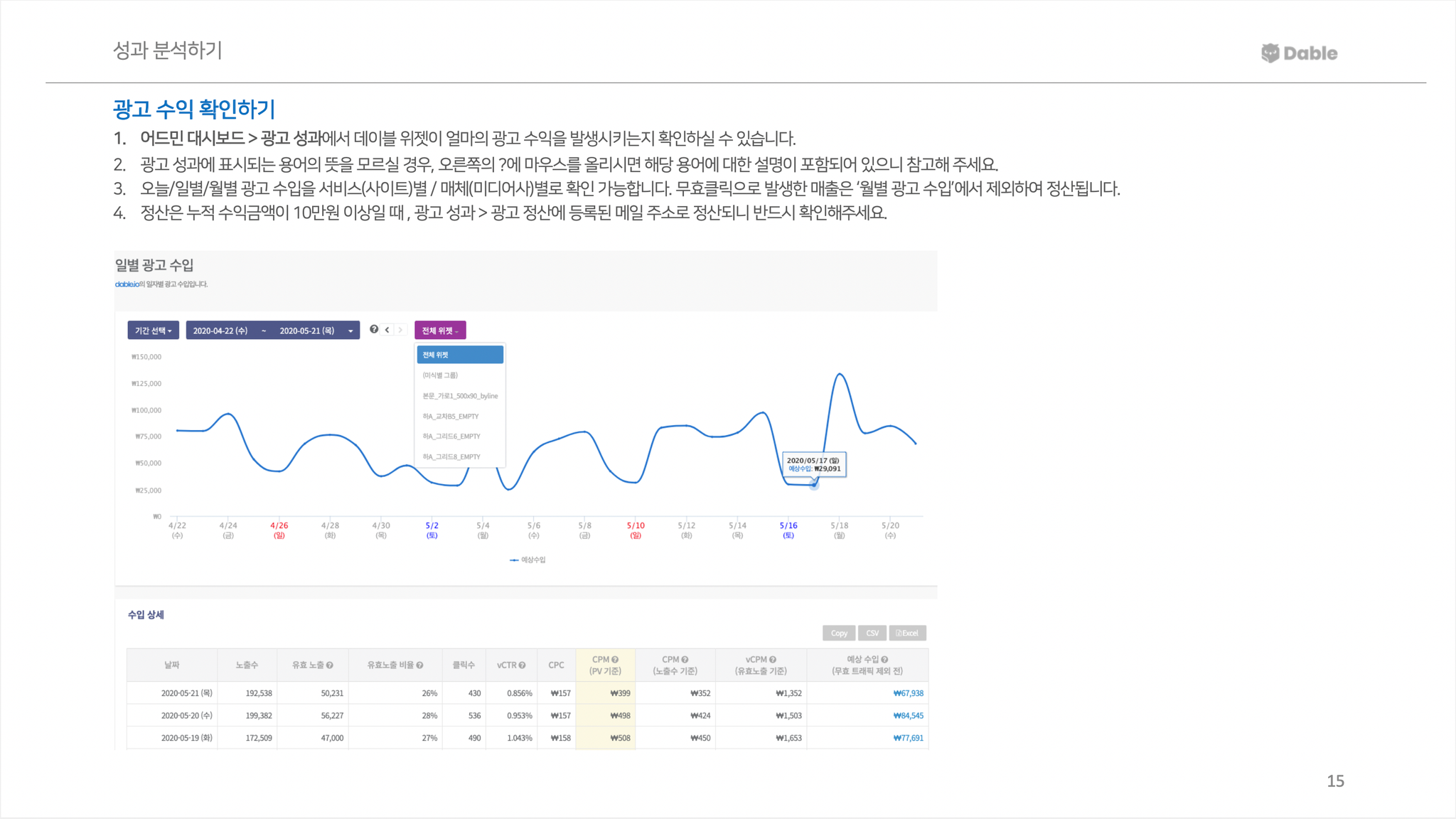This screenshot has width=1456, height=819.
Task: Go to next period with right chevron
Action: [401, 330]
